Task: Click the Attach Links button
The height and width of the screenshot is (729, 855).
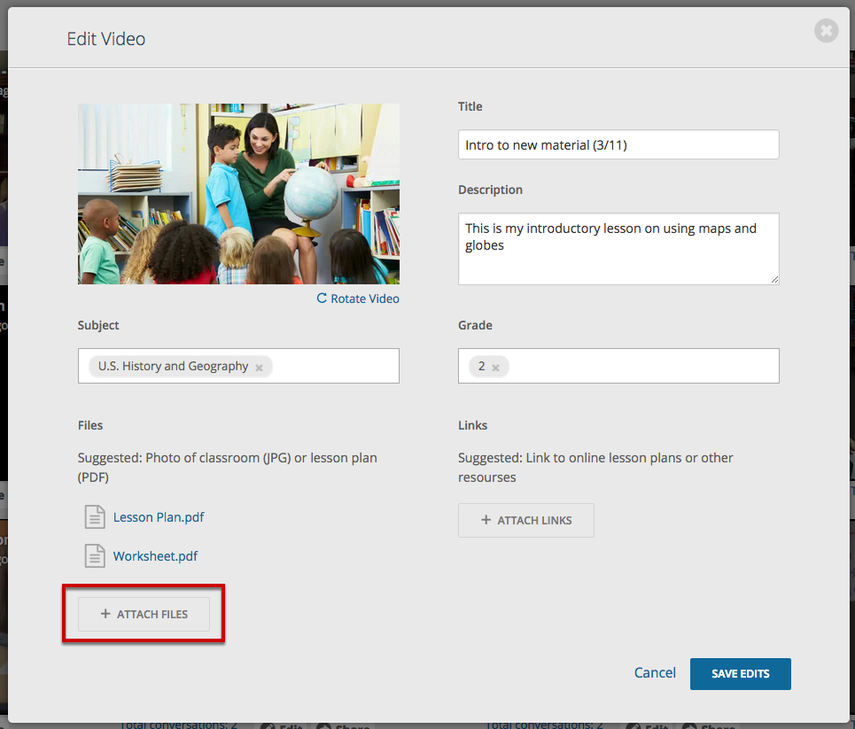Action: click(526, 520)
